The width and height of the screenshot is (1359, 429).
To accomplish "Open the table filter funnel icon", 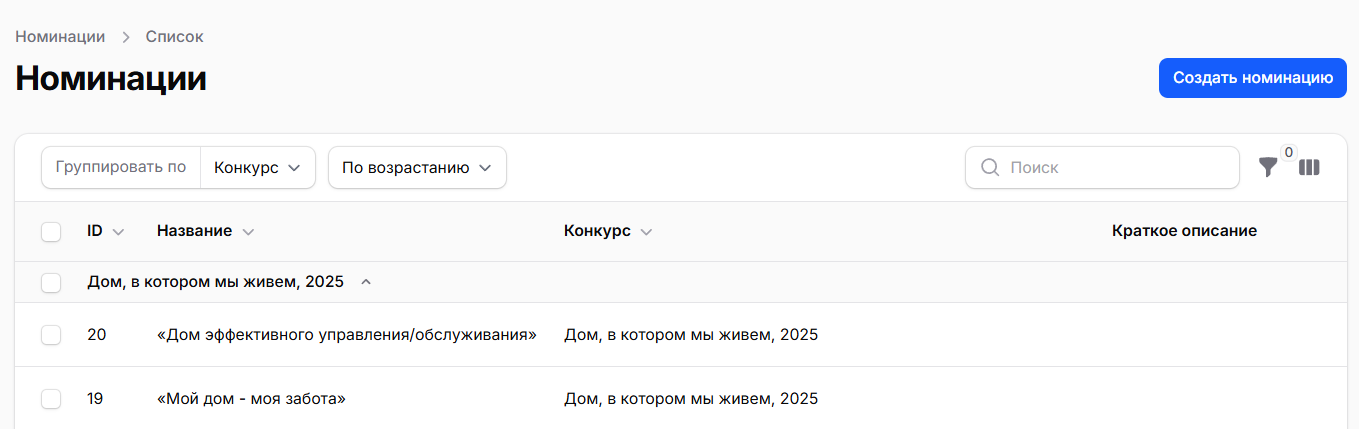I will point(1268,168).
